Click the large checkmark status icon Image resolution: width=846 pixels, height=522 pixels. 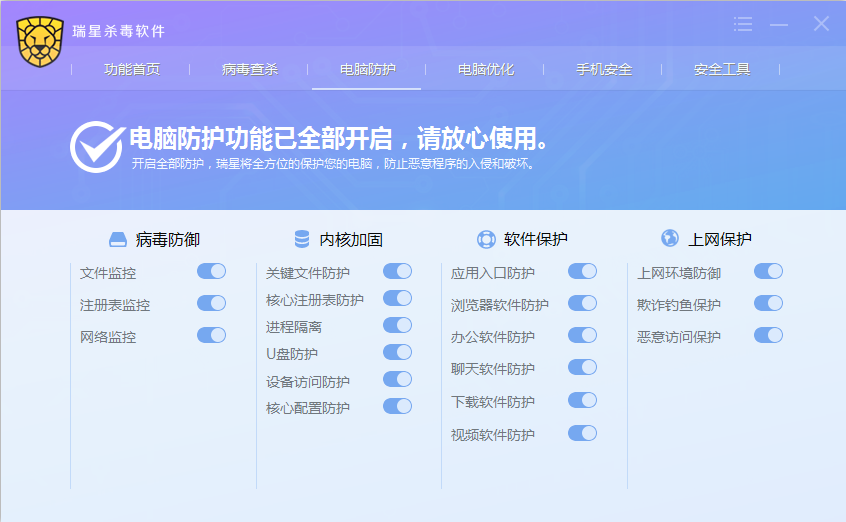coord(96,147)
